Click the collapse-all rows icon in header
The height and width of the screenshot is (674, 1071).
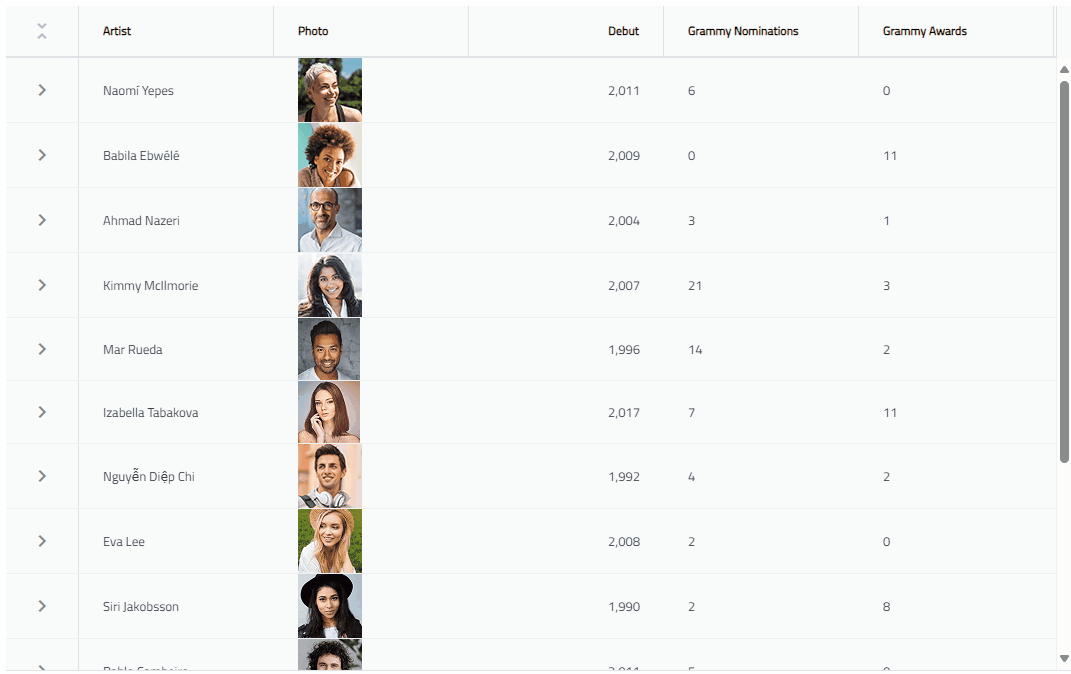[x=42, y=31]
